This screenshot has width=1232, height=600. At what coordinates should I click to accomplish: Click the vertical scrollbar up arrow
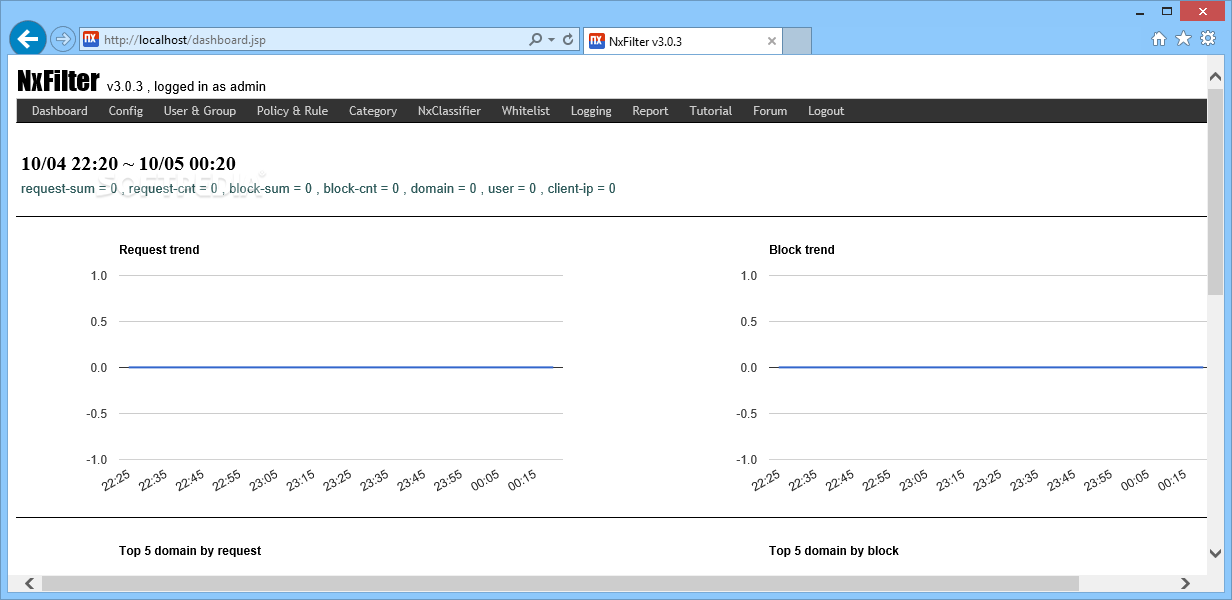(x=1215, y=77)
